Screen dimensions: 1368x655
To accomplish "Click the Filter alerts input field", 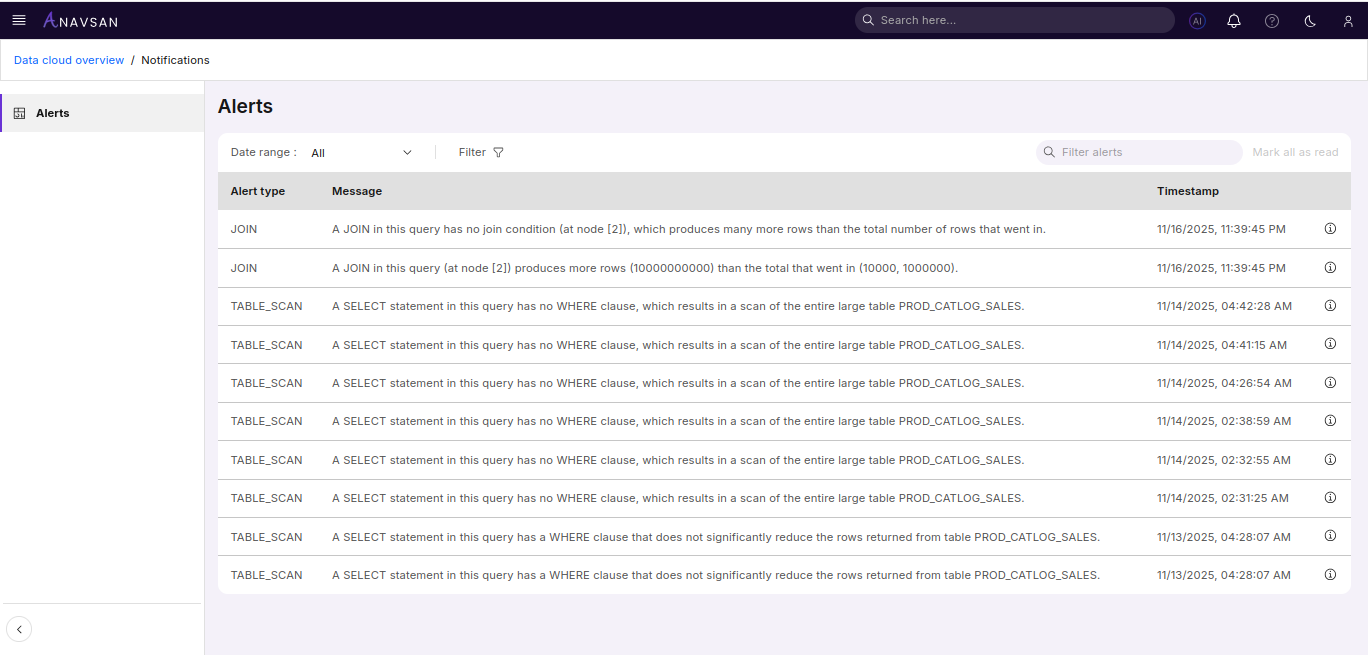I will pos(1139,152).
